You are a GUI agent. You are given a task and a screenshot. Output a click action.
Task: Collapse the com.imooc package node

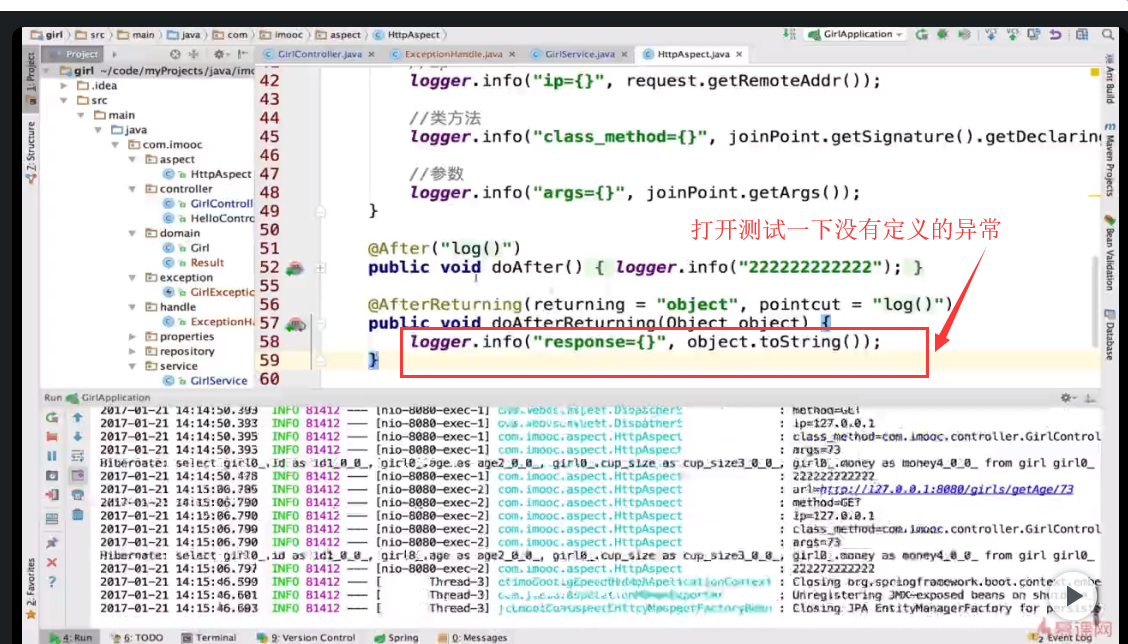115,145
